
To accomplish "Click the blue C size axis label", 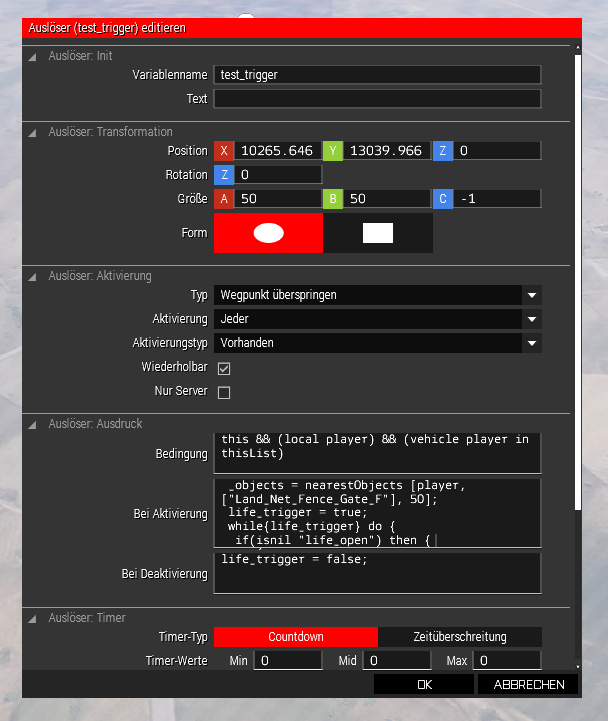I will [x=442, y=199].
